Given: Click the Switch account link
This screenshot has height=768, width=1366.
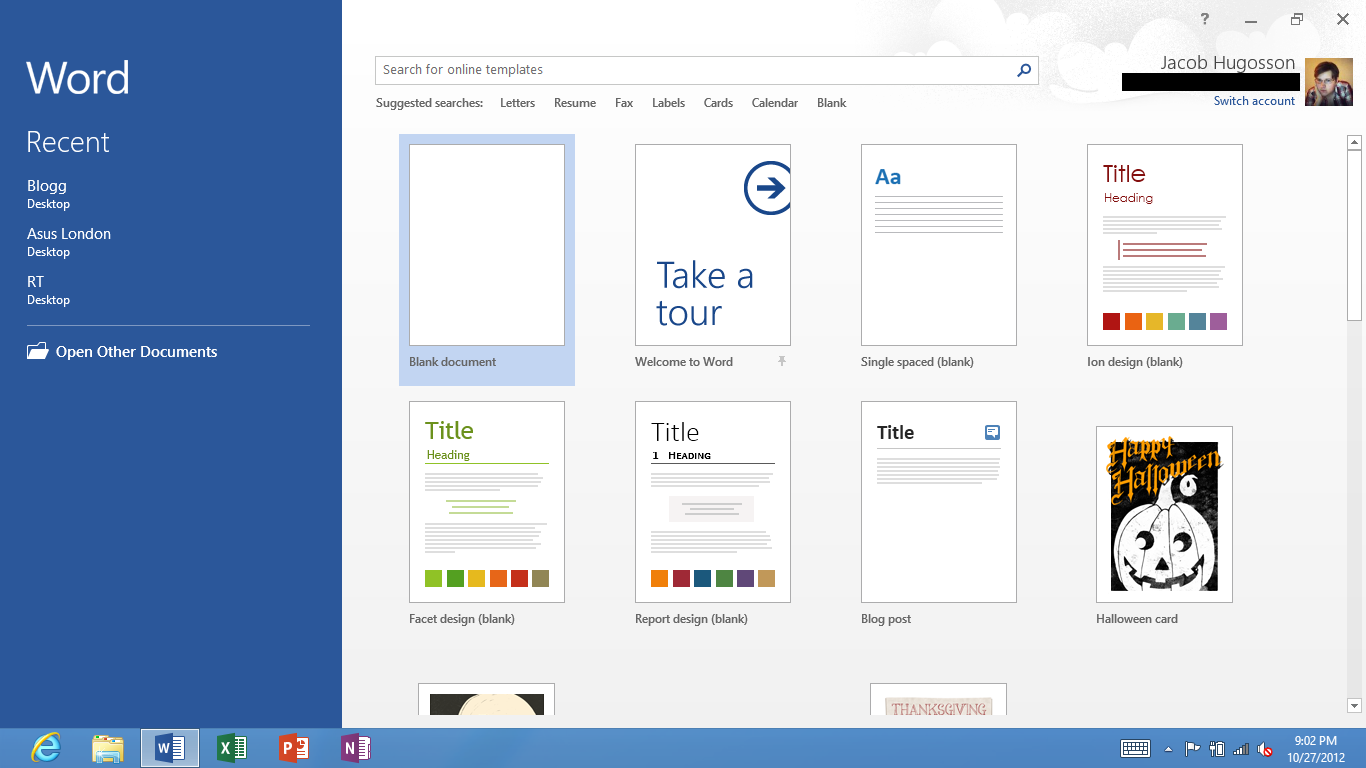Looking at the screenshot, I should [1254, 100].
